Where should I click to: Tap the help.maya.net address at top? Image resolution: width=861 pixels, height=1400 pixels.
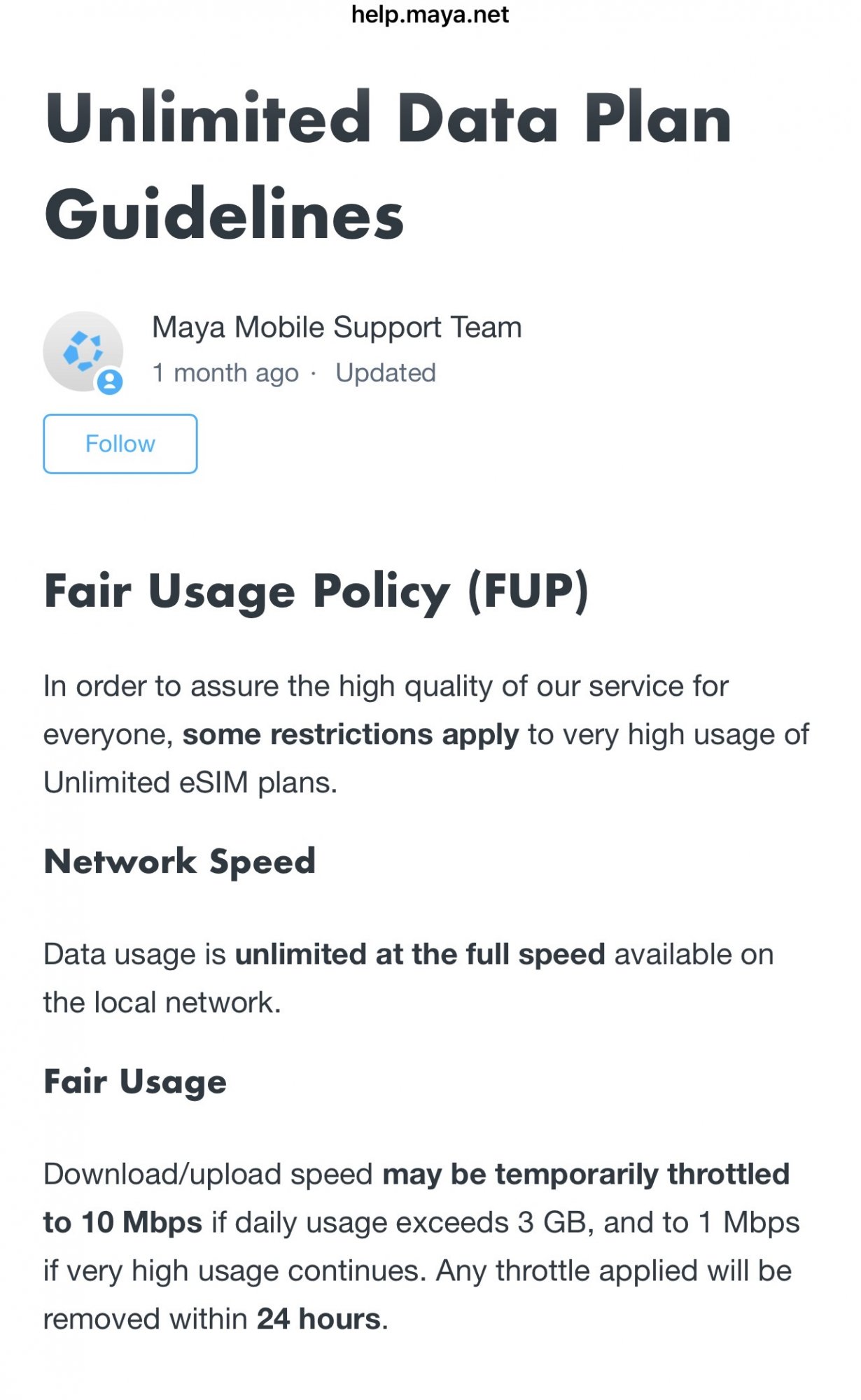[430, 15]
